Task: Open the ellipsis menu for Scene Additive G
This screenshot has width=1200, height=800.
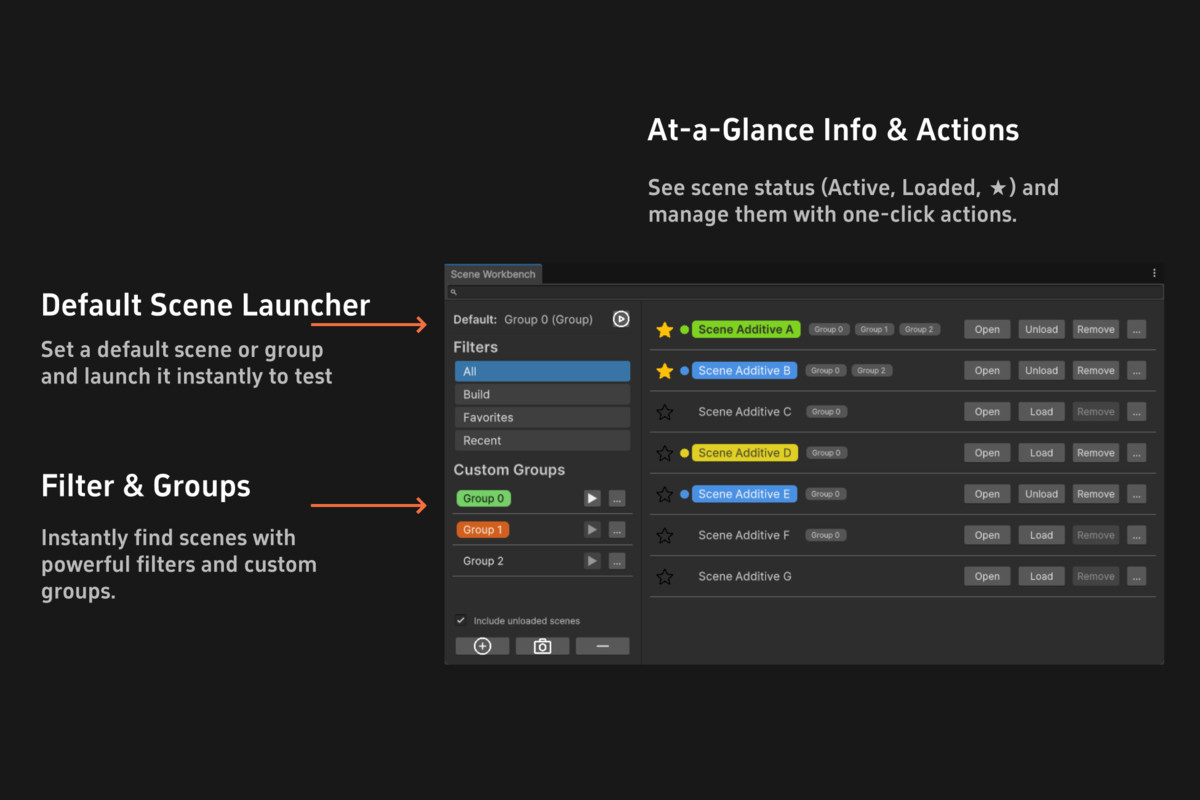Action: click(1136, 575)
